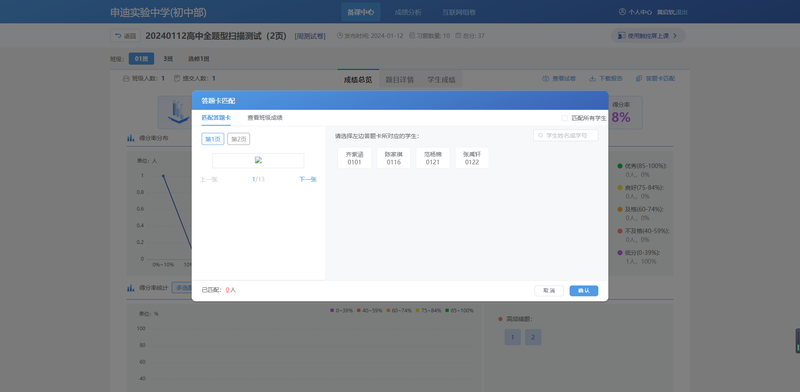The image size is (800, 392).
Task: Select student card 0121
Action: click(x=433, y=158)
